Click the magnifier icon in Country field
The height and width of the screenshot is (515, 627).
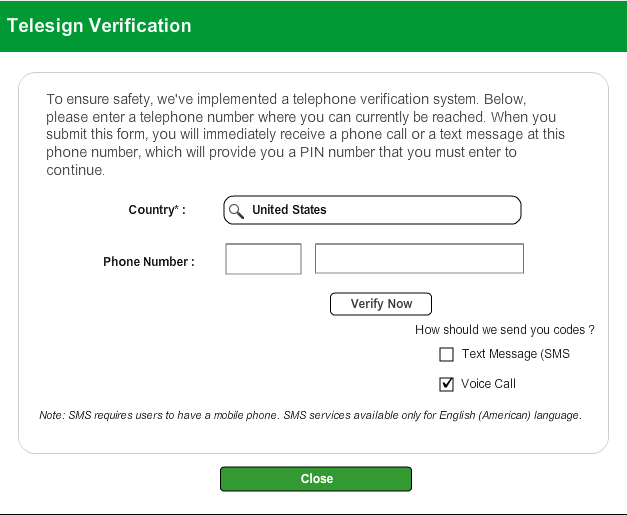click(236, 211)
